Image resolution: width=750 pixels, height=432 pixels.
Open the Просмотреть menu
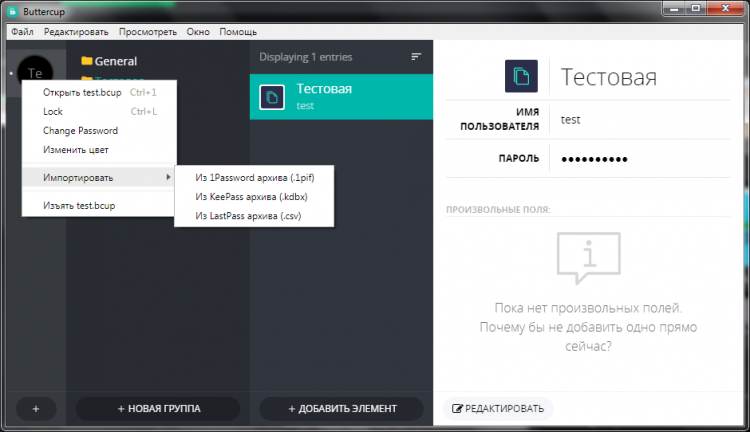point(148,32)
